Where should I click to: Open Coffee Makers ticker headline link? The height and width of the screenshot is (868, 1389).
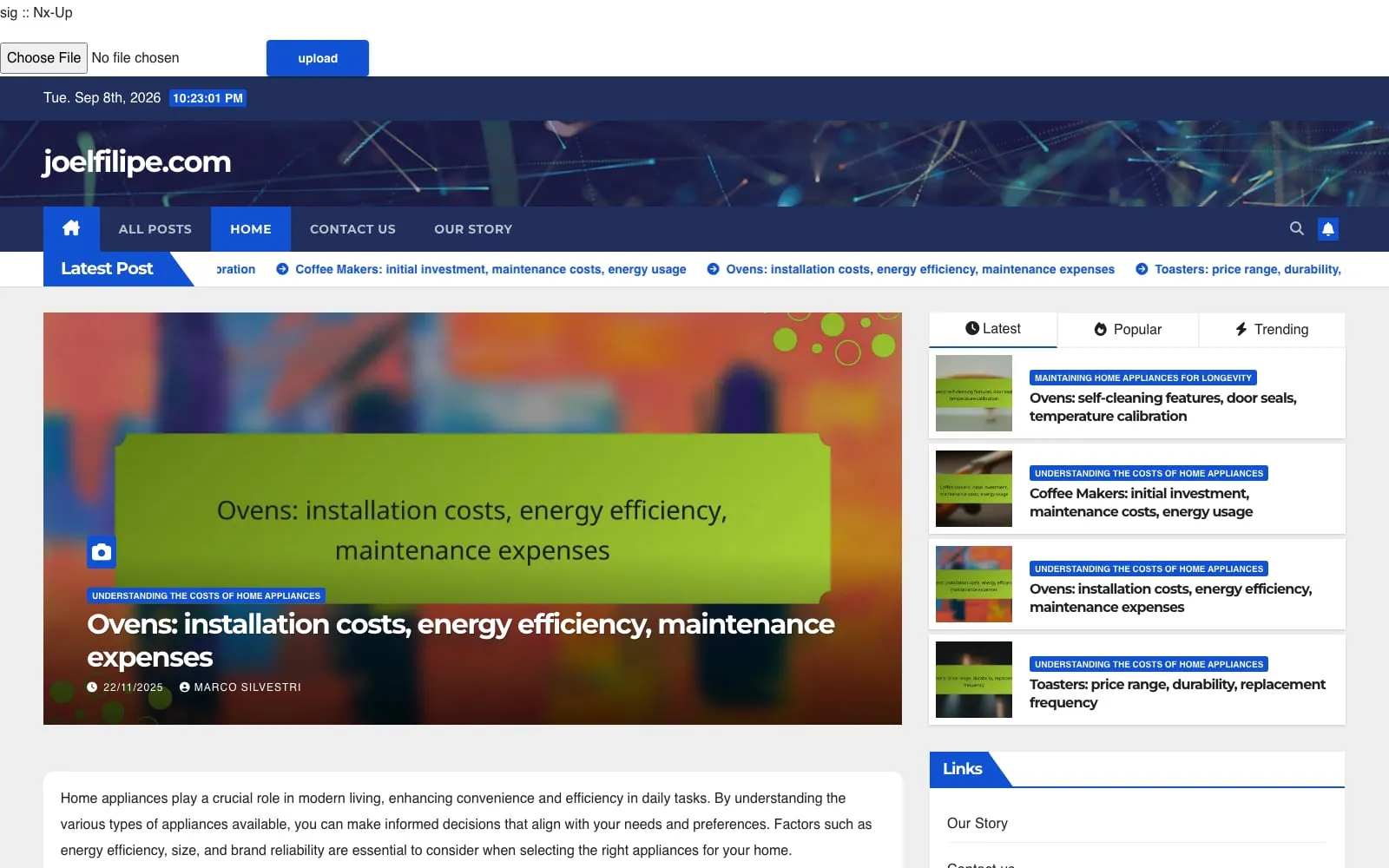tap(490, 269)
